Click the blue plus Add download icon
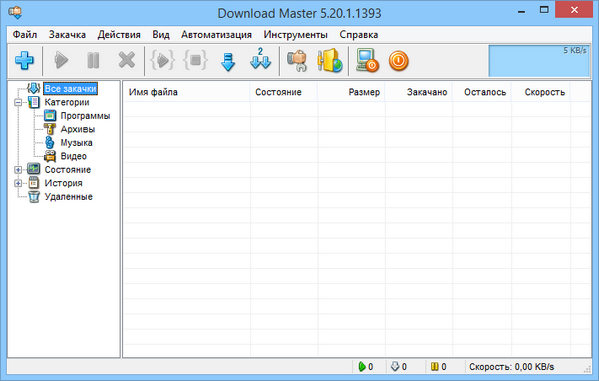Screen dimensions: 599x381 click(x=24, y=60)
